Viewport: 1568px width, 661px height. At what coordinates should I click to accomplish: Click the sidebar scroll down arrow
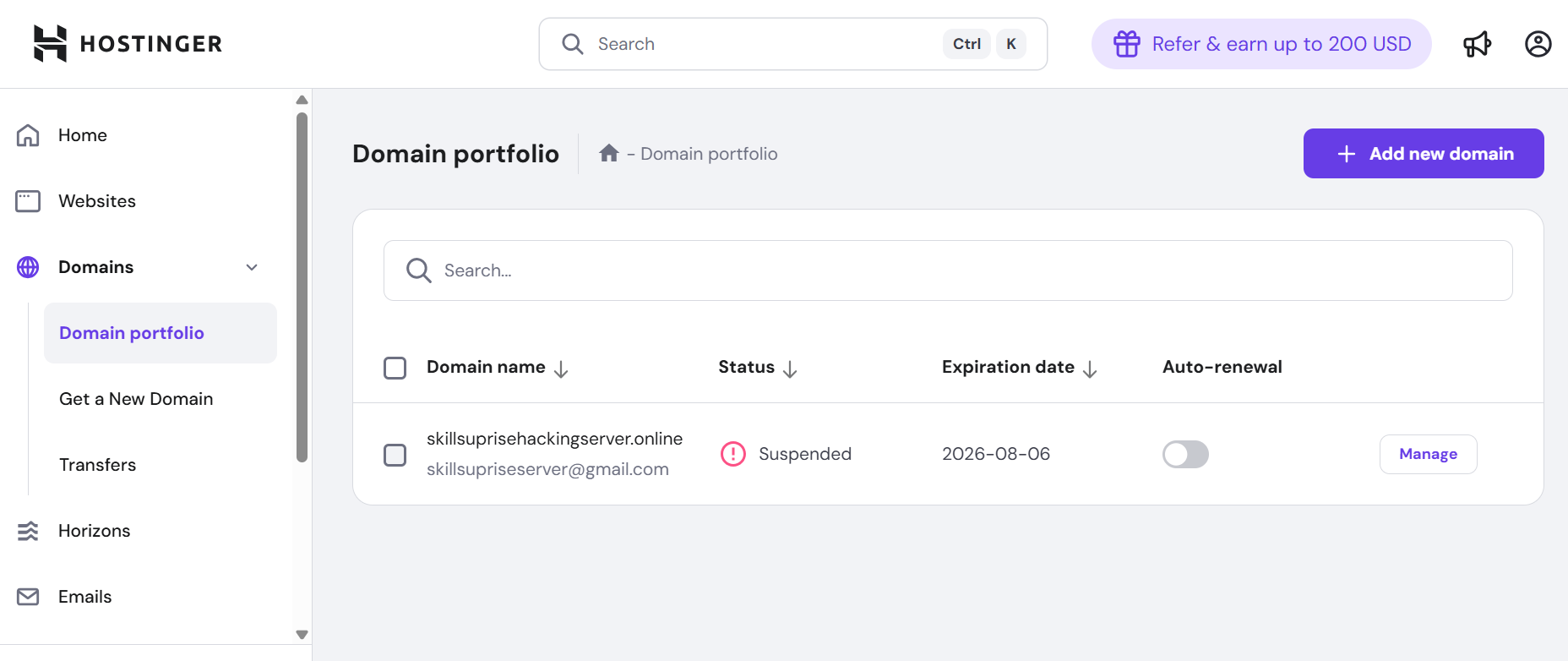302,635
